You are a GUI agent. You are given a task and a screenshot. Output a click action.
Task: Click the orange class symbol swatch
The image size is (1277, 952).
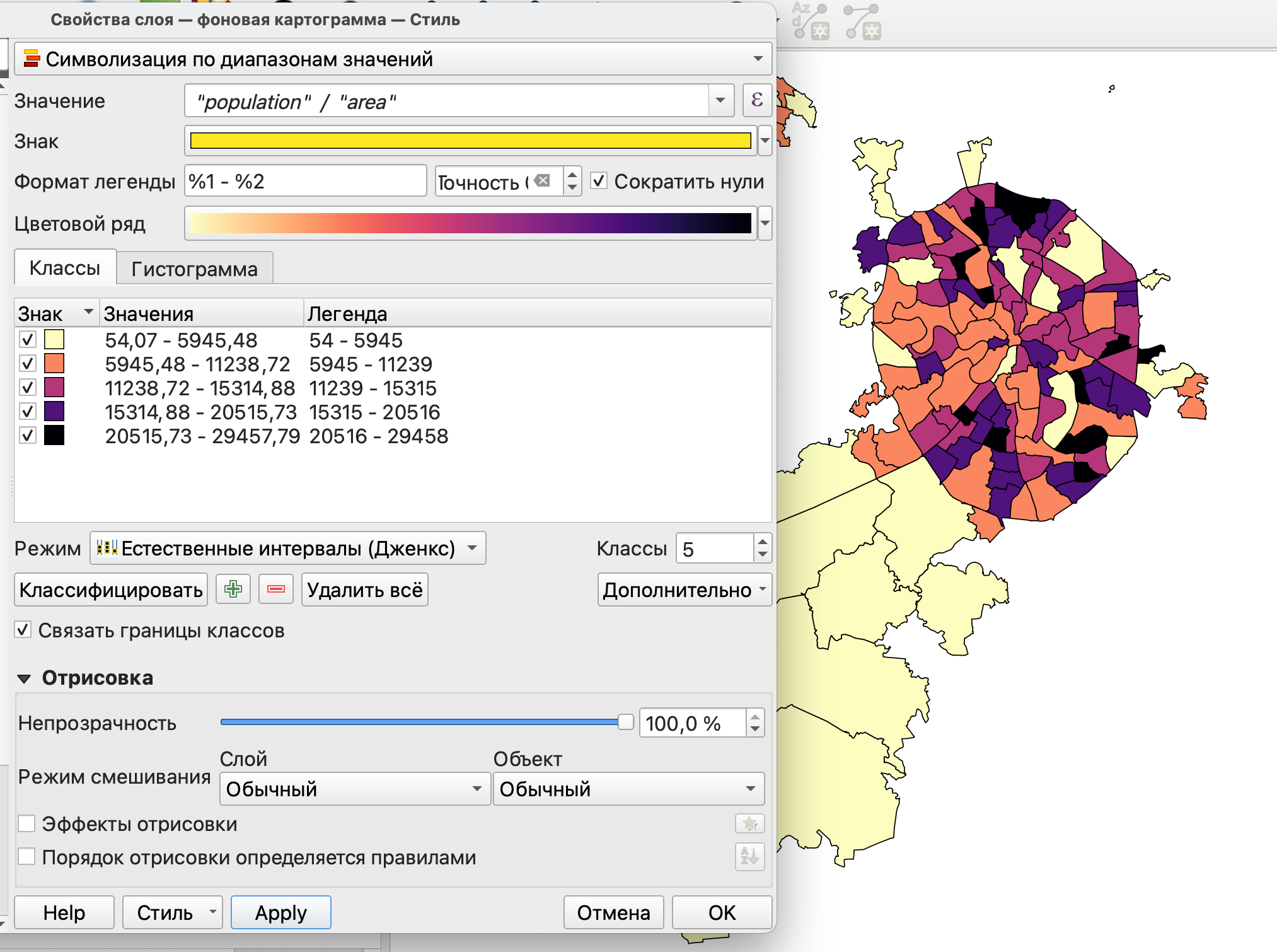(54, 364)
